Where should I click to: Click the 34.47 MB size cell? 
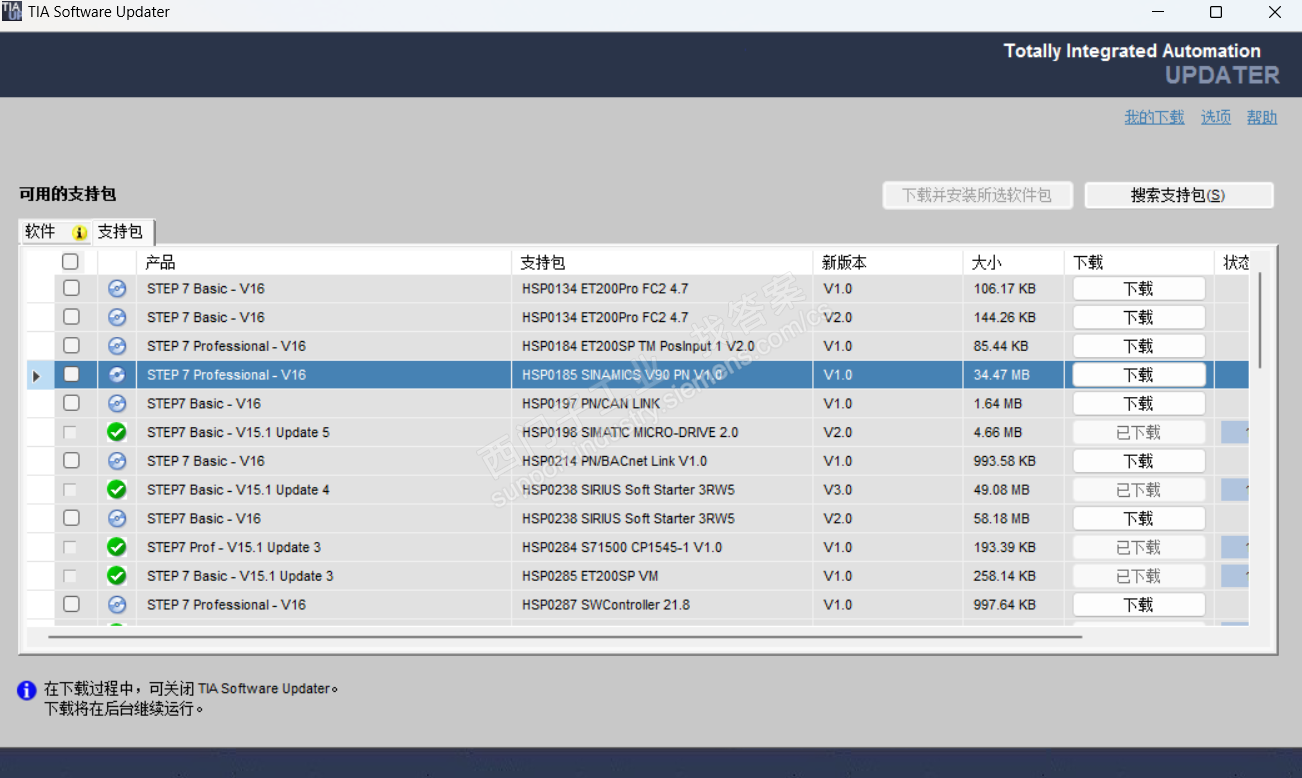[x=1014, y=375]
